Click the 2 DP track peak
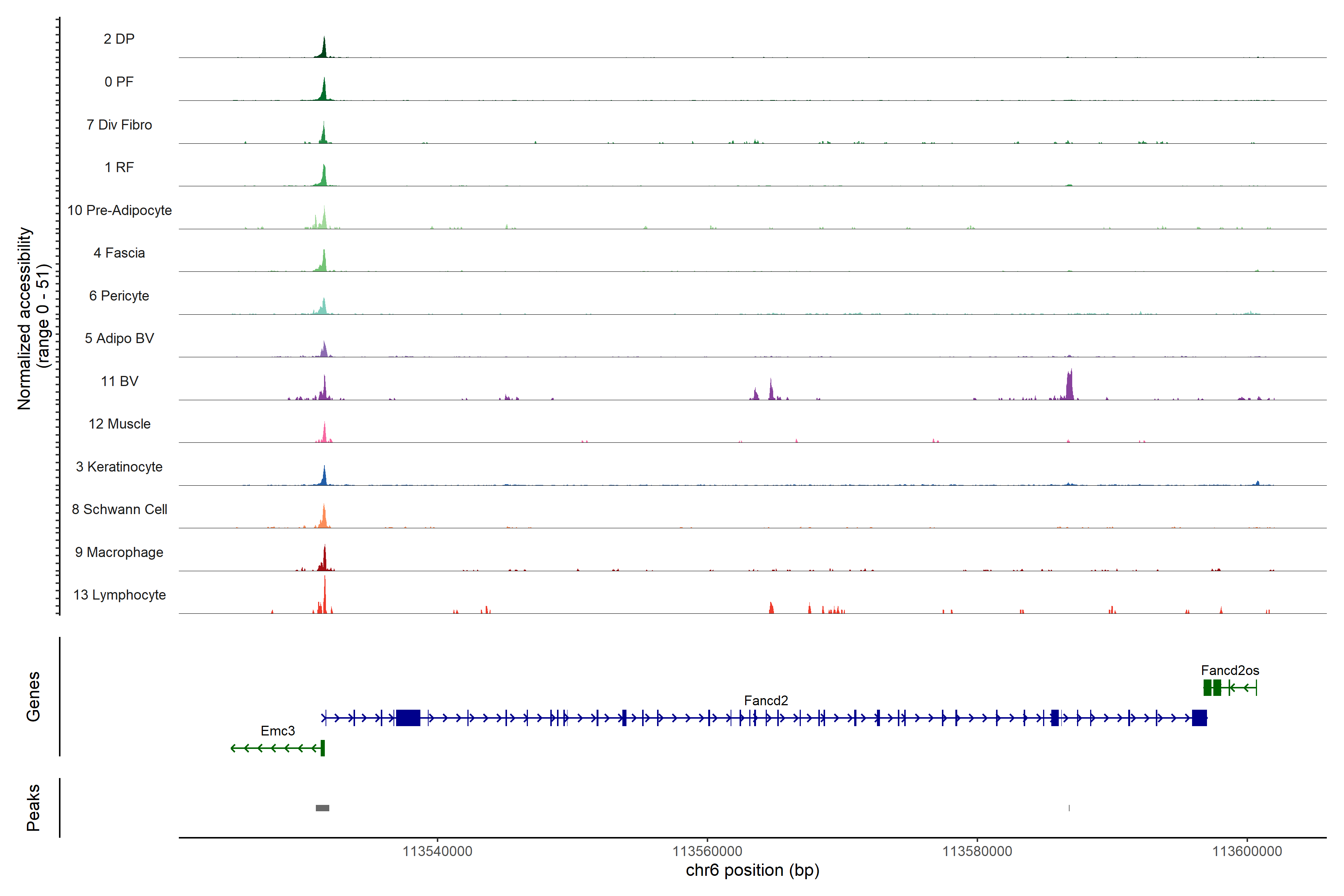The image size is (1344, 896). click(324, 49)
